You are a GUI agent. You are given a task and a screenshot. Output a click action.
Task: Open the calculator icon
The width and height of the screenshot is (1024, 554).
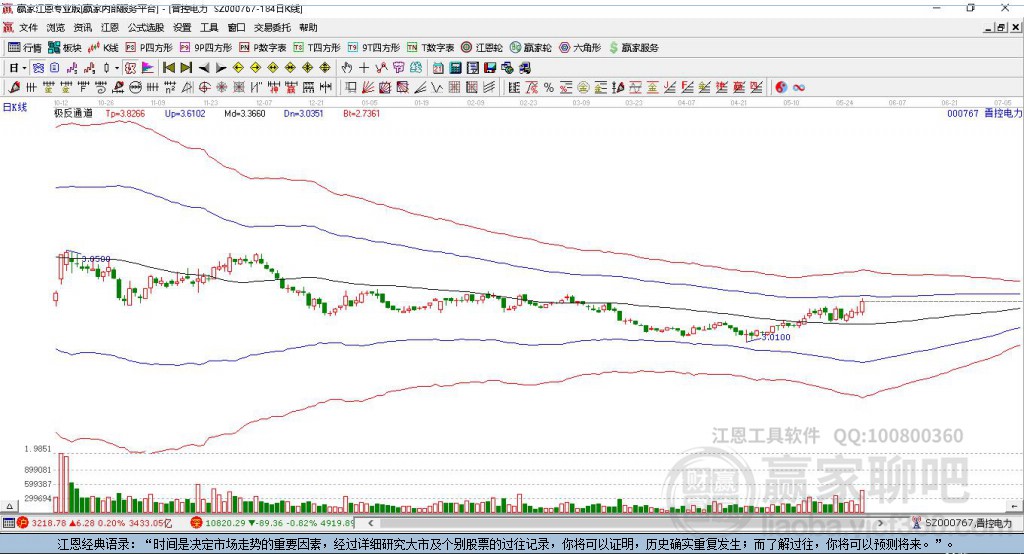click(x=455, y=68)
